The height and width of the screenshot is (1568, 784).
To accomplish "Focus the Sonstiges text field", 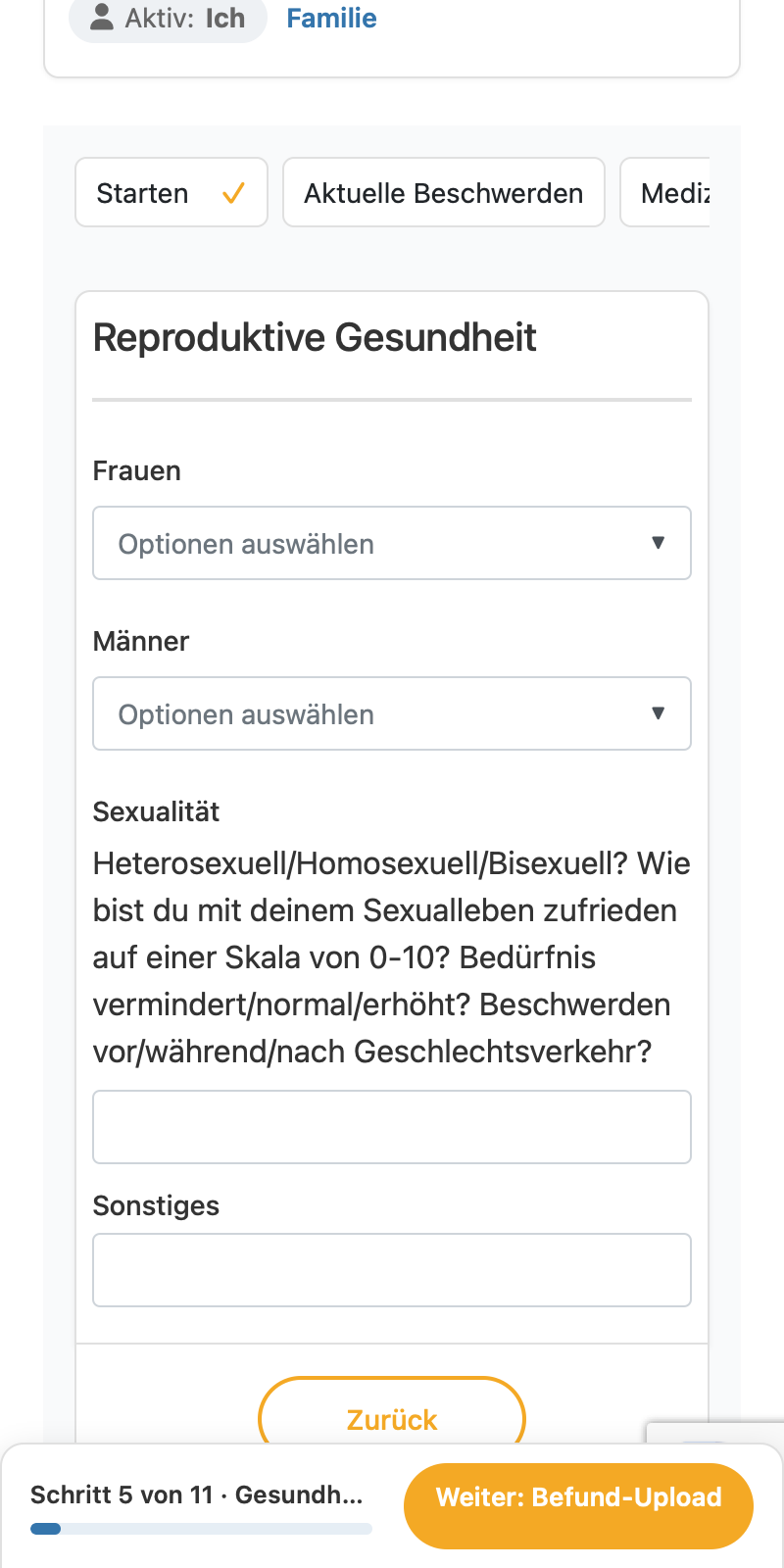I will (392, 1270).
